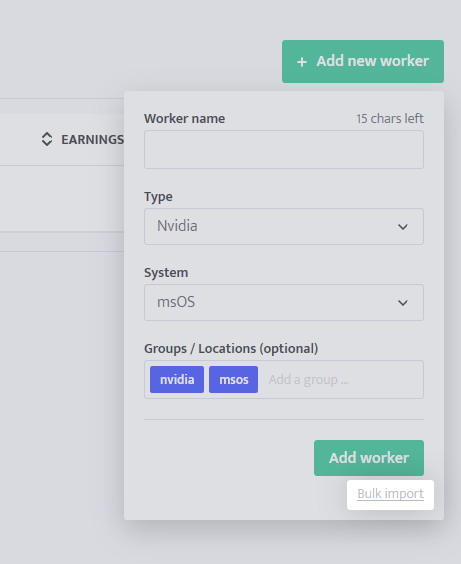Click the Type field label
Image resolution: width=461 pixels, height=564 pixels.
click(158, 197)
